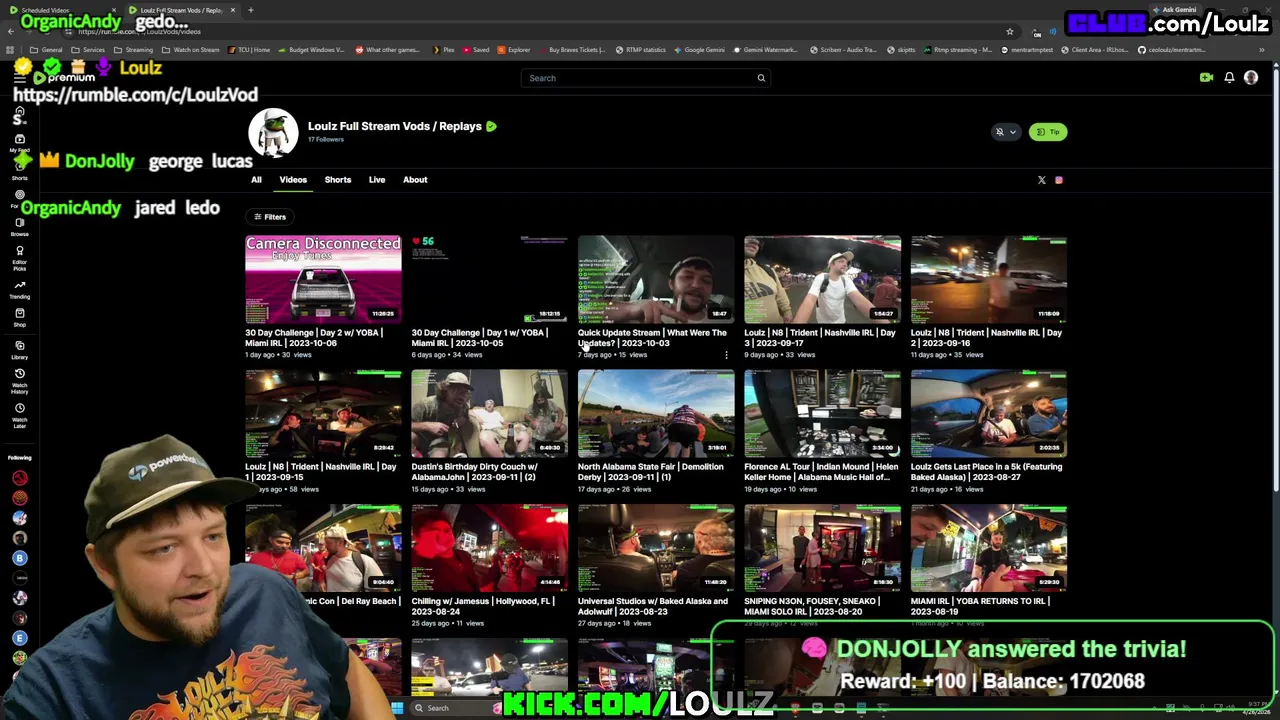
Task: Open Trident Nashville IRL Day 2 thumbnail
Action: point(989,279)
